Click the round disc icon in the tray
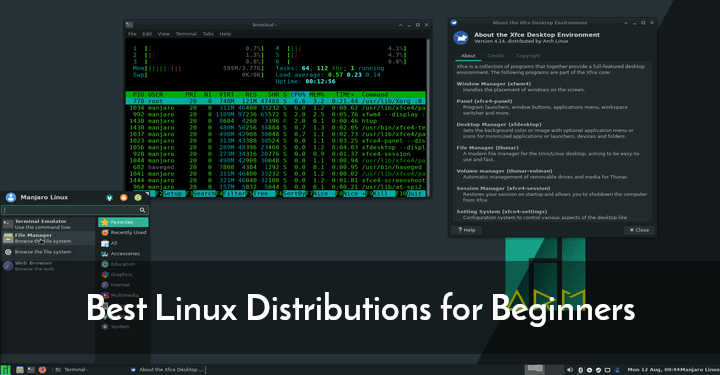The image size is (720, 375). [x=589, y=370]
